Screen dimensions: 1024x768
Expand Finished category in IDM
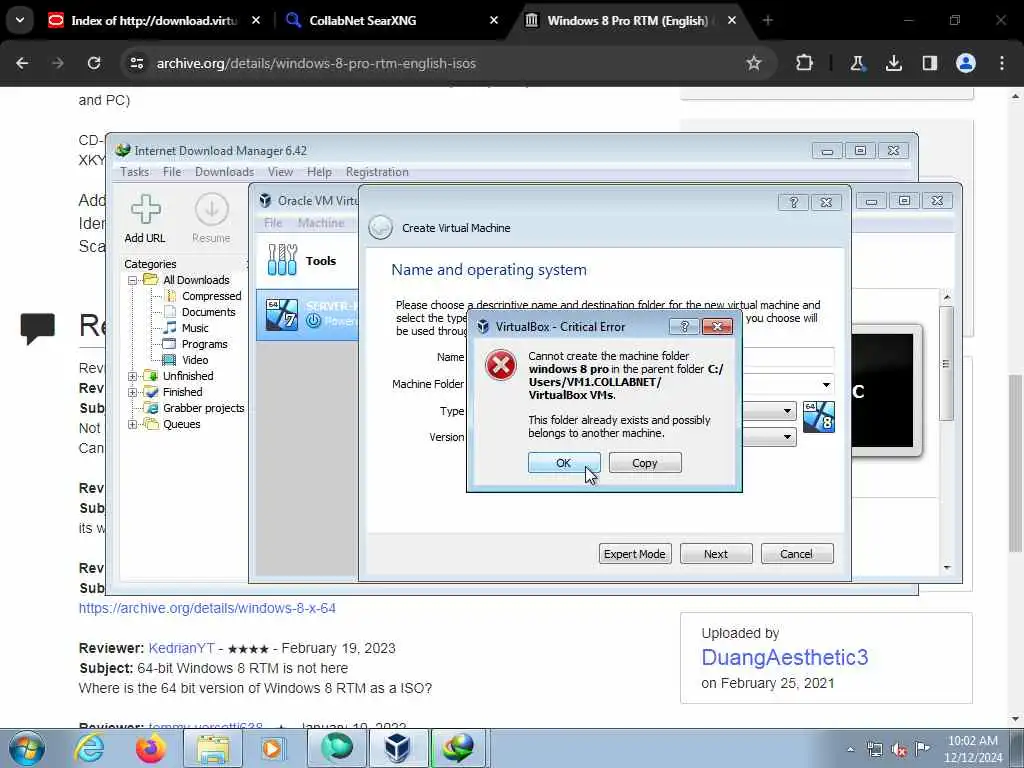tap(133, 392)
